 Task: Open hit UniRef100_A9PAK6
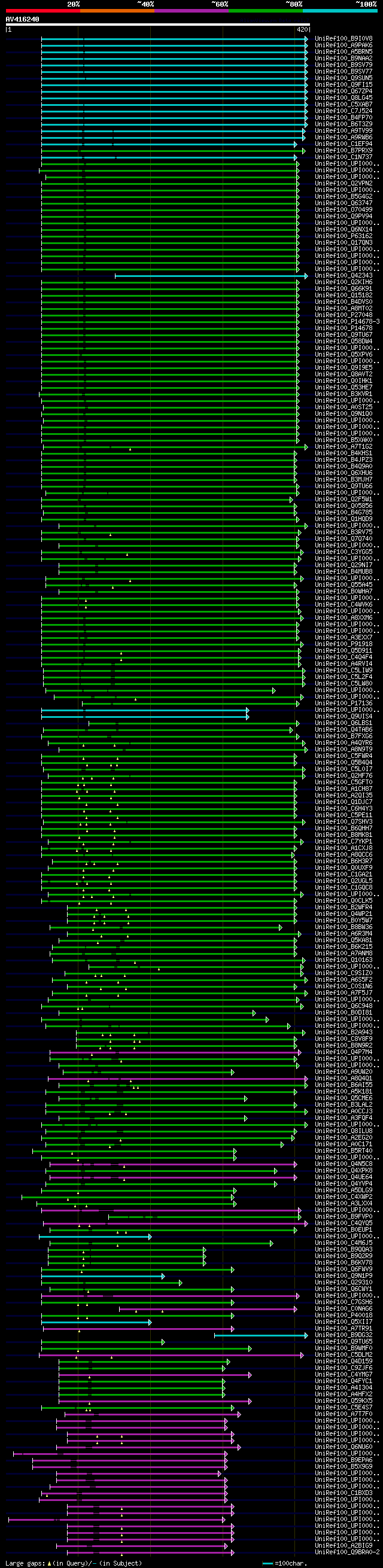344,45
